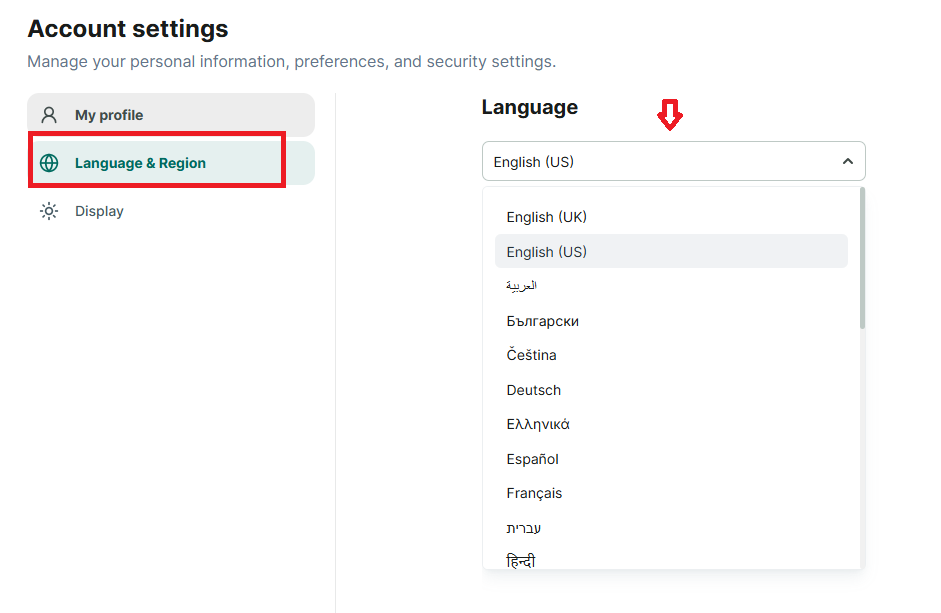
Task: Pick Français from the language list
Action: coord(671,493)
